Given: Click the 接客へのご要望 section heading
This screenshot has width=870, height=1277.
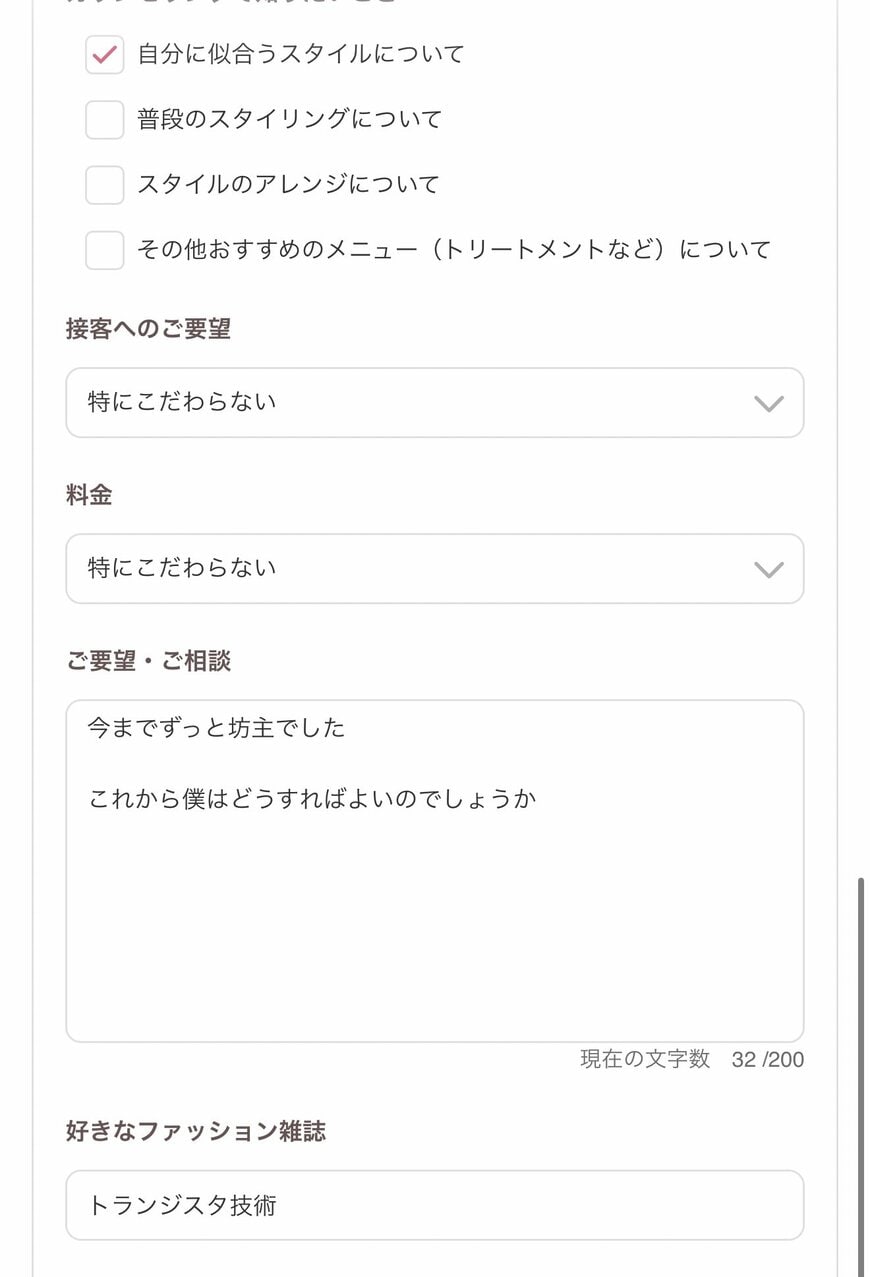Looking at the screenshot, I should click(148, 329).
